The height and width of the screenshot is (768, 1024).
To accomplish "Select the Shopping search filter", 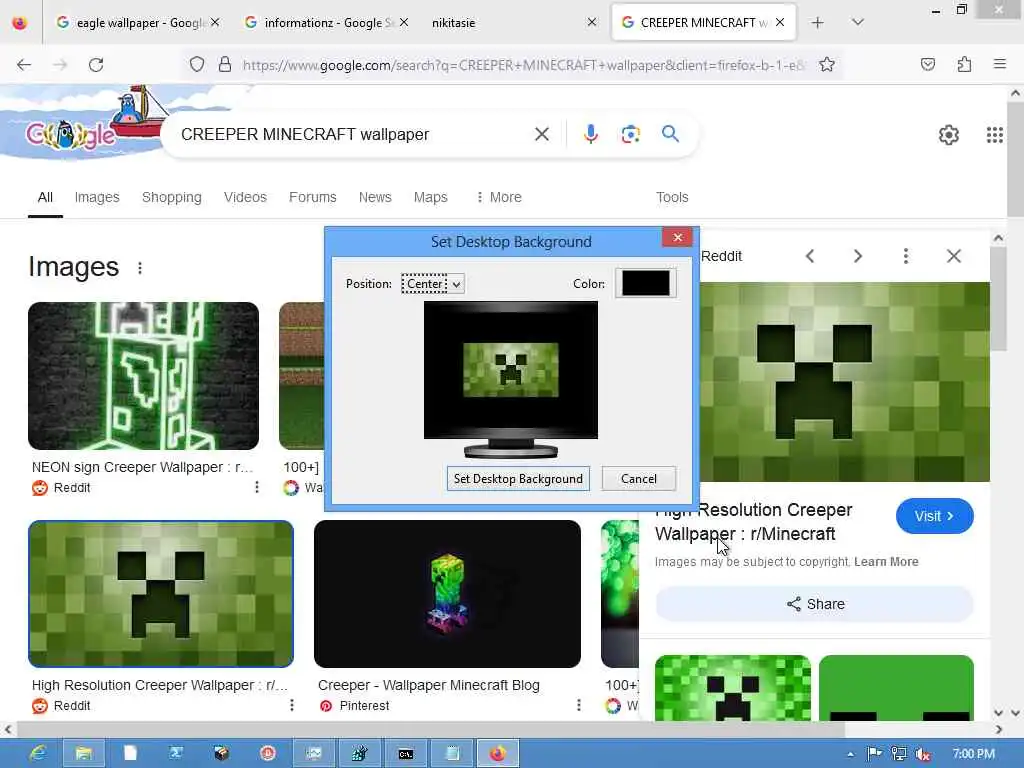I will pyautogui.click(x=172, y=197).
